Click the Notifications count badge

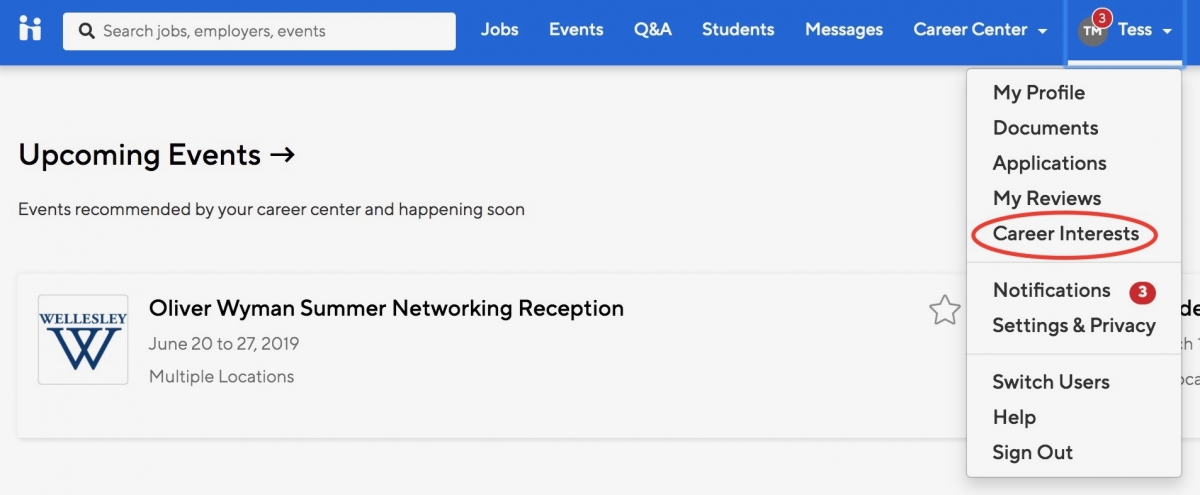pos(1142,292)
